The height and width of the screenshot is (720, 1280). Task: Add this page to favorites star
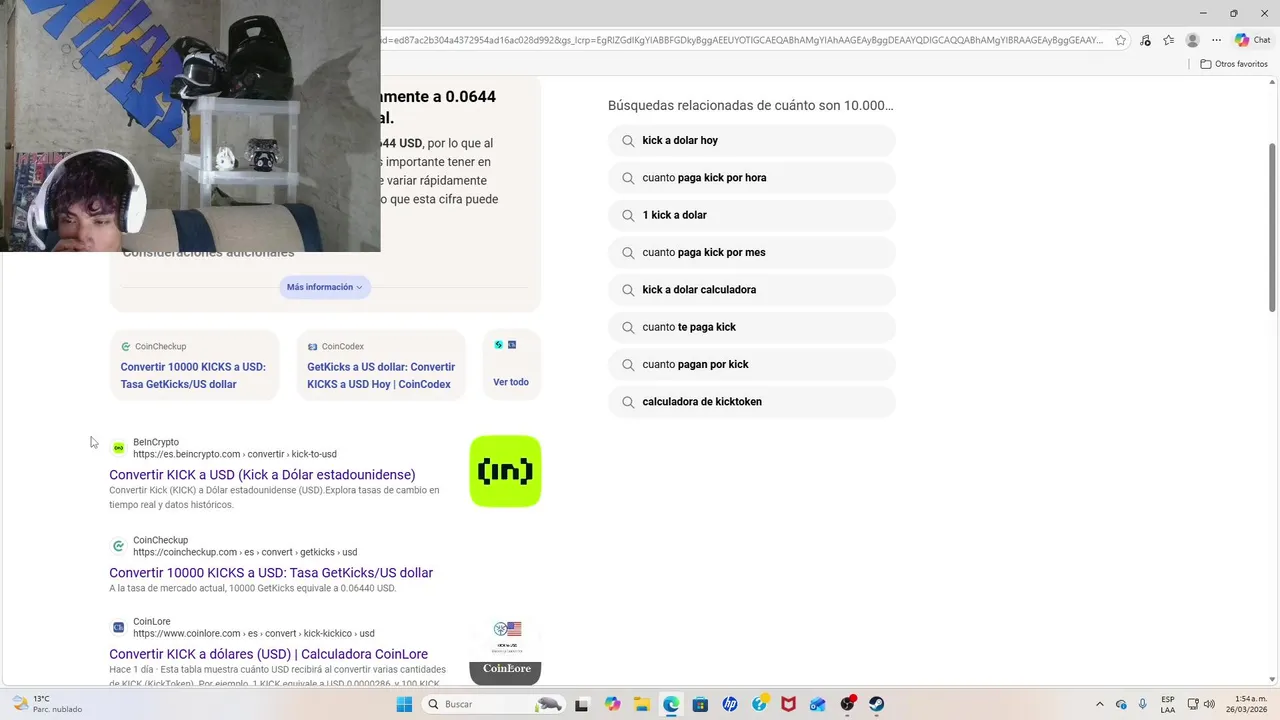[1121, 40]
